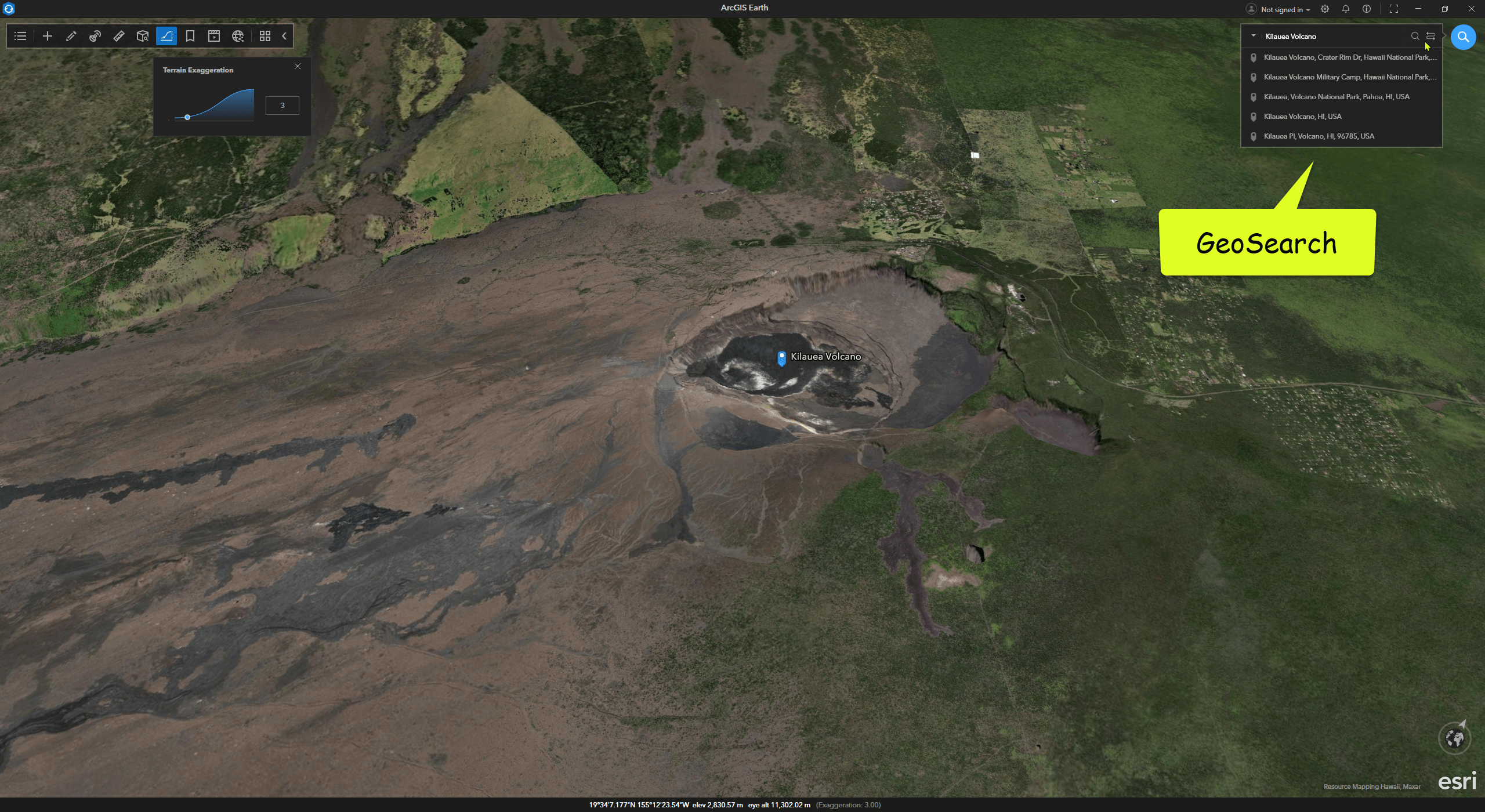Choose Kilauea Pl, Volcano, HI 96785 suggestion
This screenshot has height=812, width=1485.
[x=1319, y=136]
